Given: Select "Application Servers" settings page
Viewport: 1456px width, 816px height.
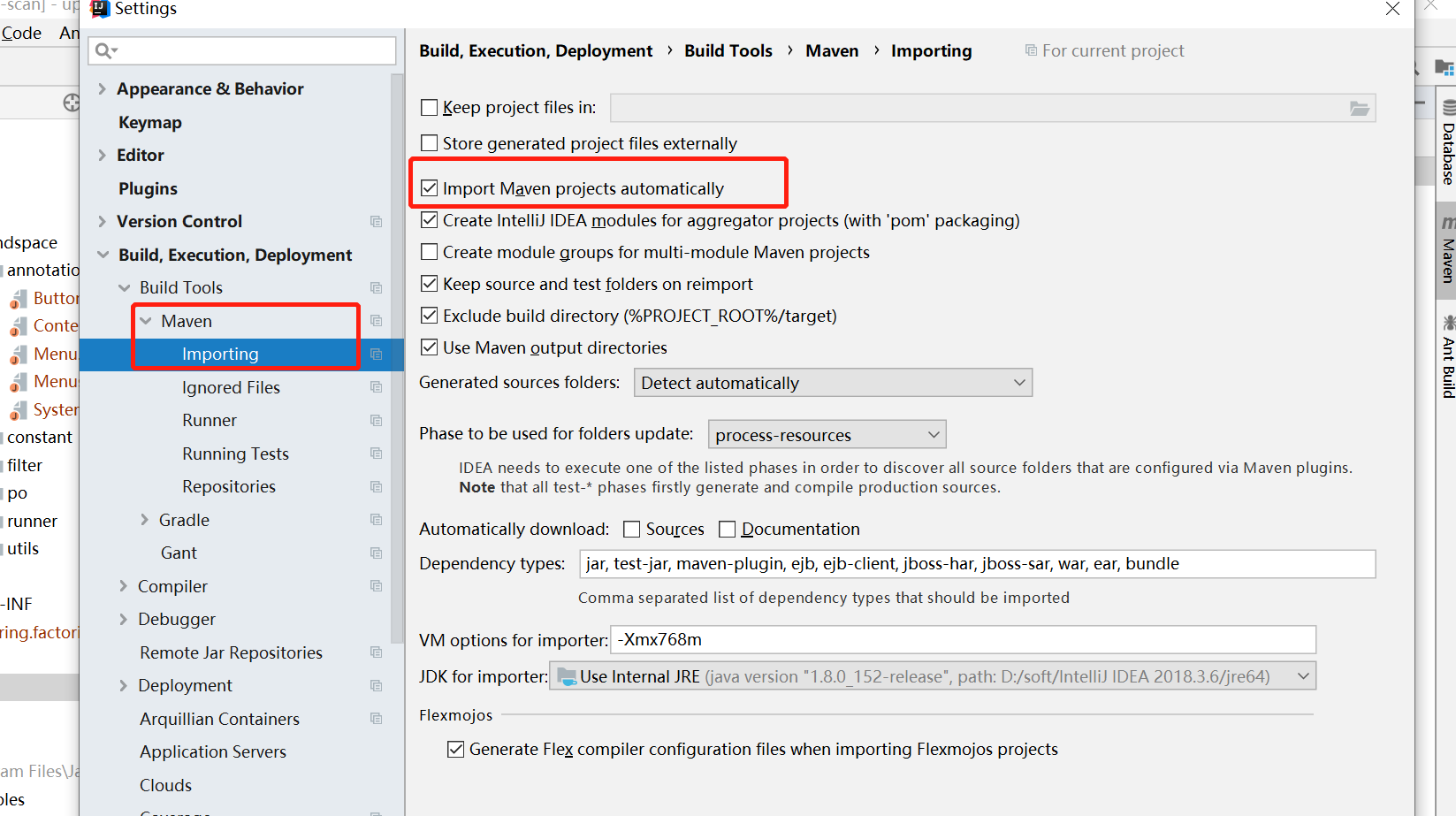Looking at the screenshot, I should pyautogui.click(x=213, y=751).
